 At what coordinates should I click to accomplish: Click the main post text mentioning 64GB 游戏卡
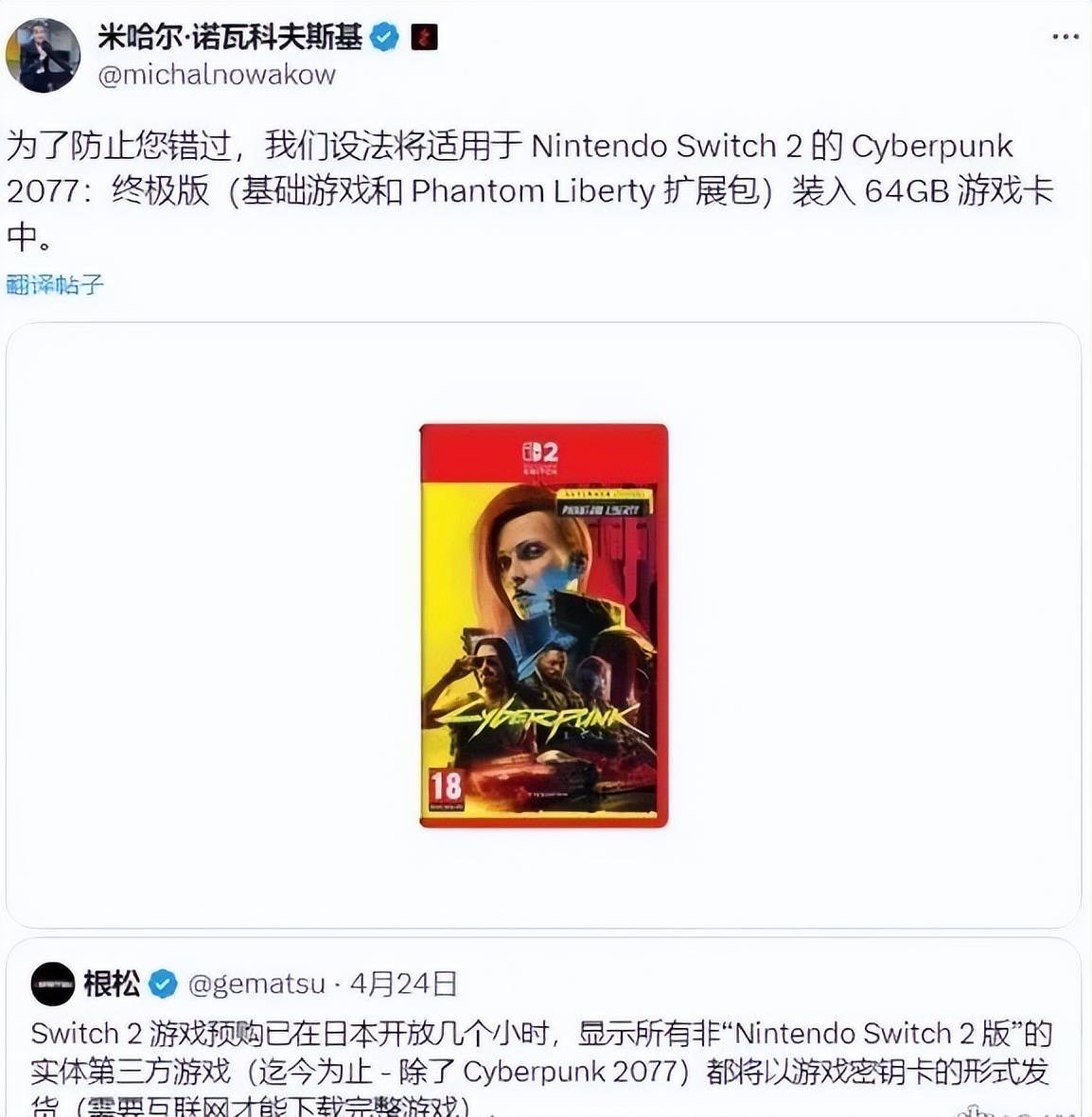[531, 191]
